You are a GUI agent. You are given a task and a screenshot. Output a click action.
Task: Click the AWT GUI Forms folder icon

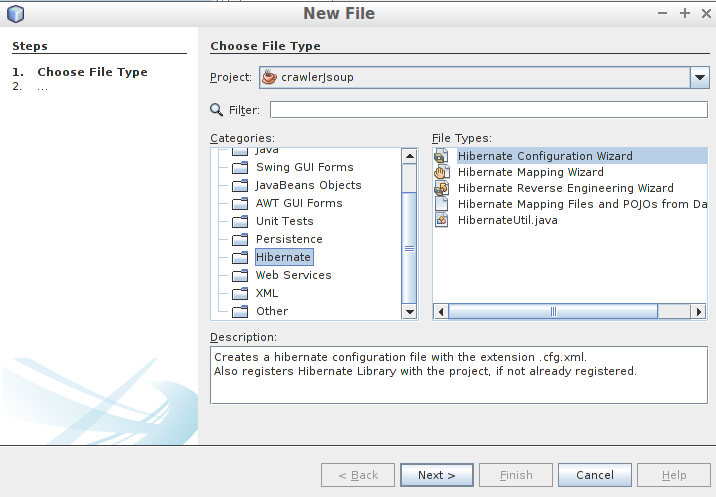(240, 203)
